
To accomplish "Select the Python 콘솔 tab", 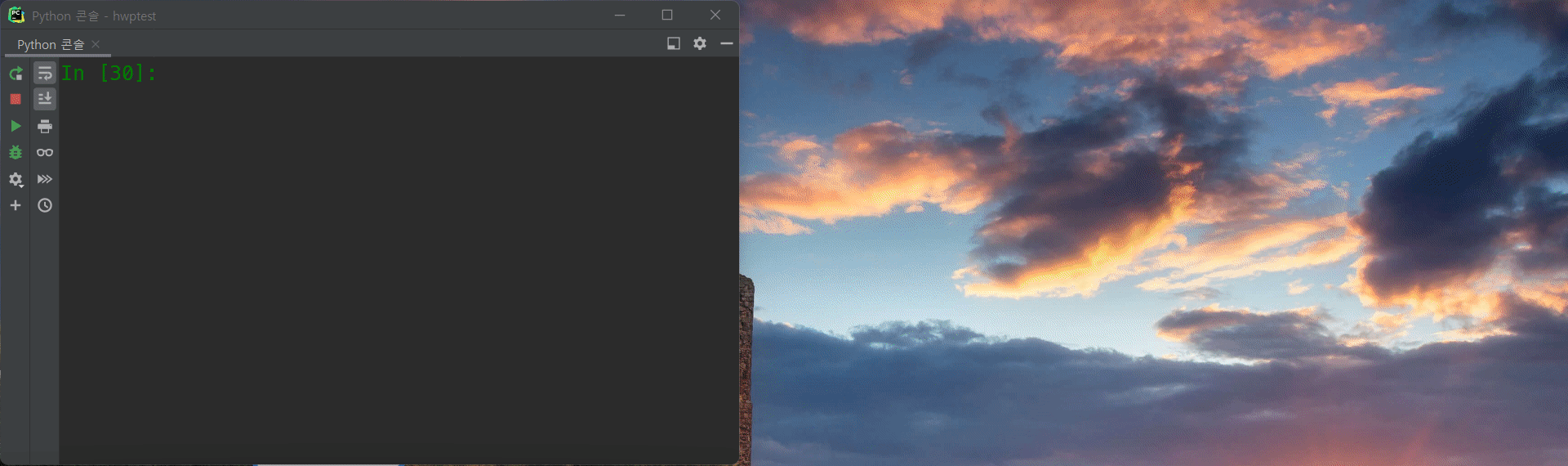I will click(51, 44).
